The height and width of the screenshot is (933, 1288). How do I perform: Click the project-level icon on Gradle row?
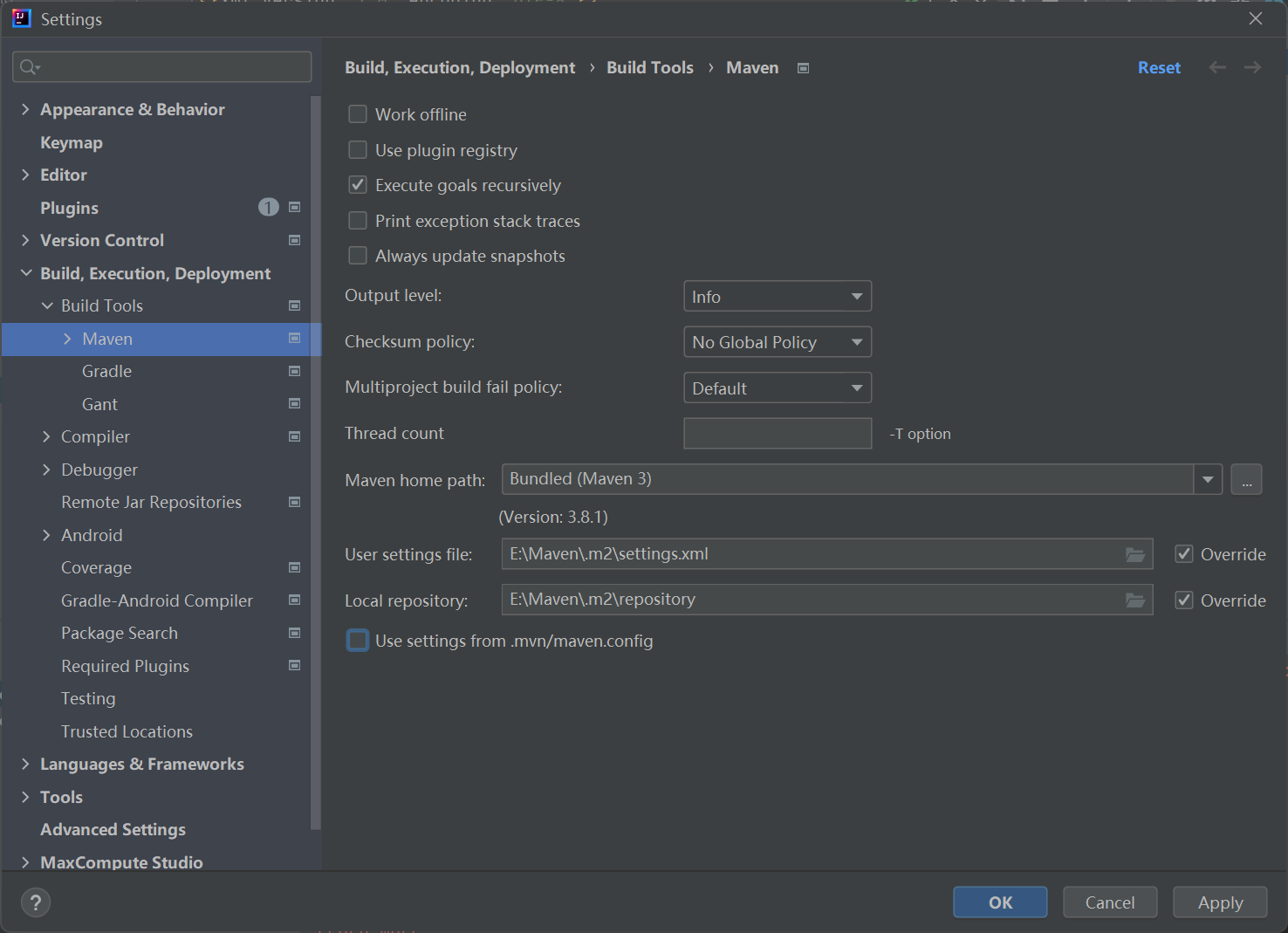pos(295,371)
